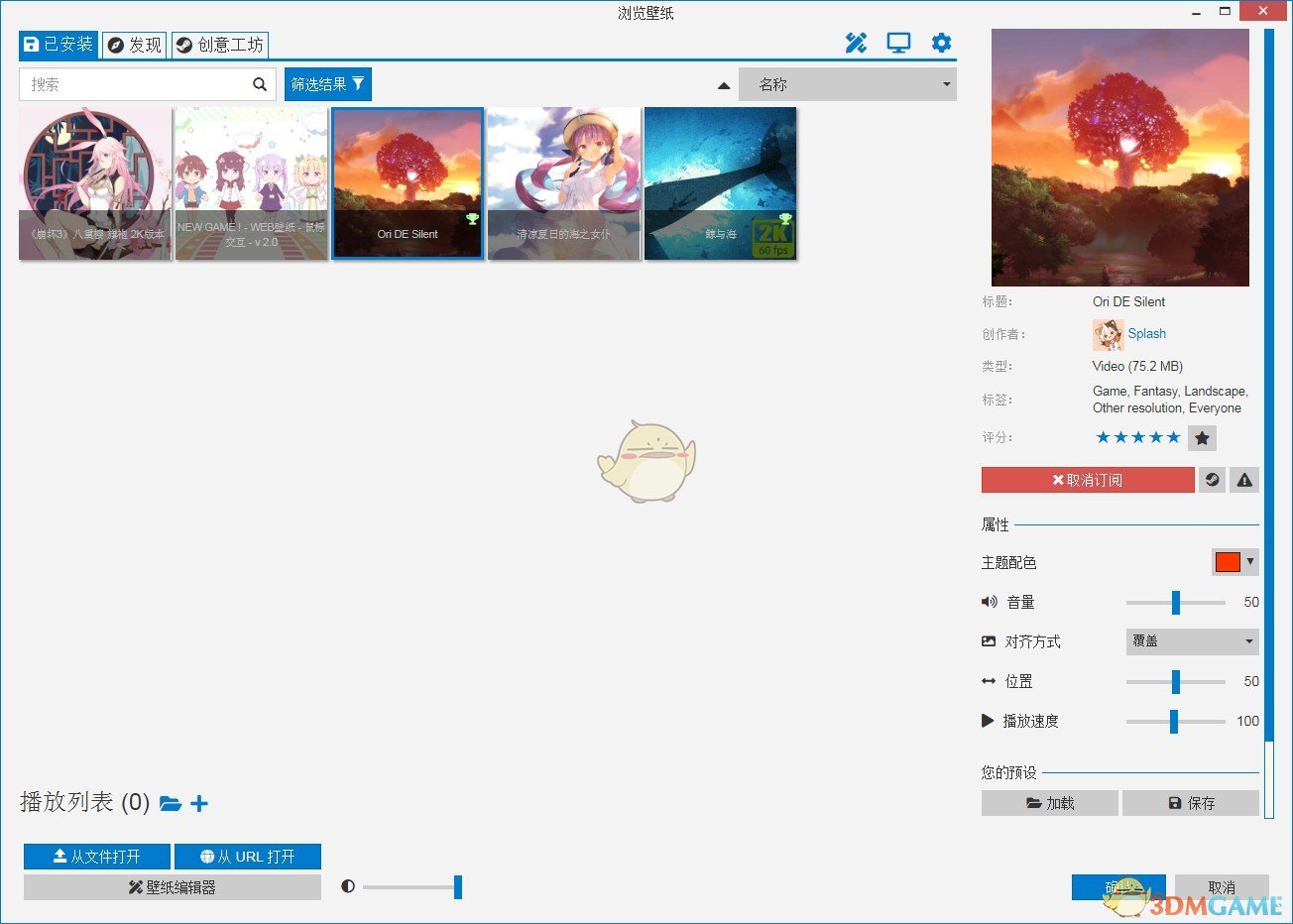This screenshot has width=1293, height=924.
Task: Open the Wallpaper Editor via pencil icon
Action: (x=856, y=43)
